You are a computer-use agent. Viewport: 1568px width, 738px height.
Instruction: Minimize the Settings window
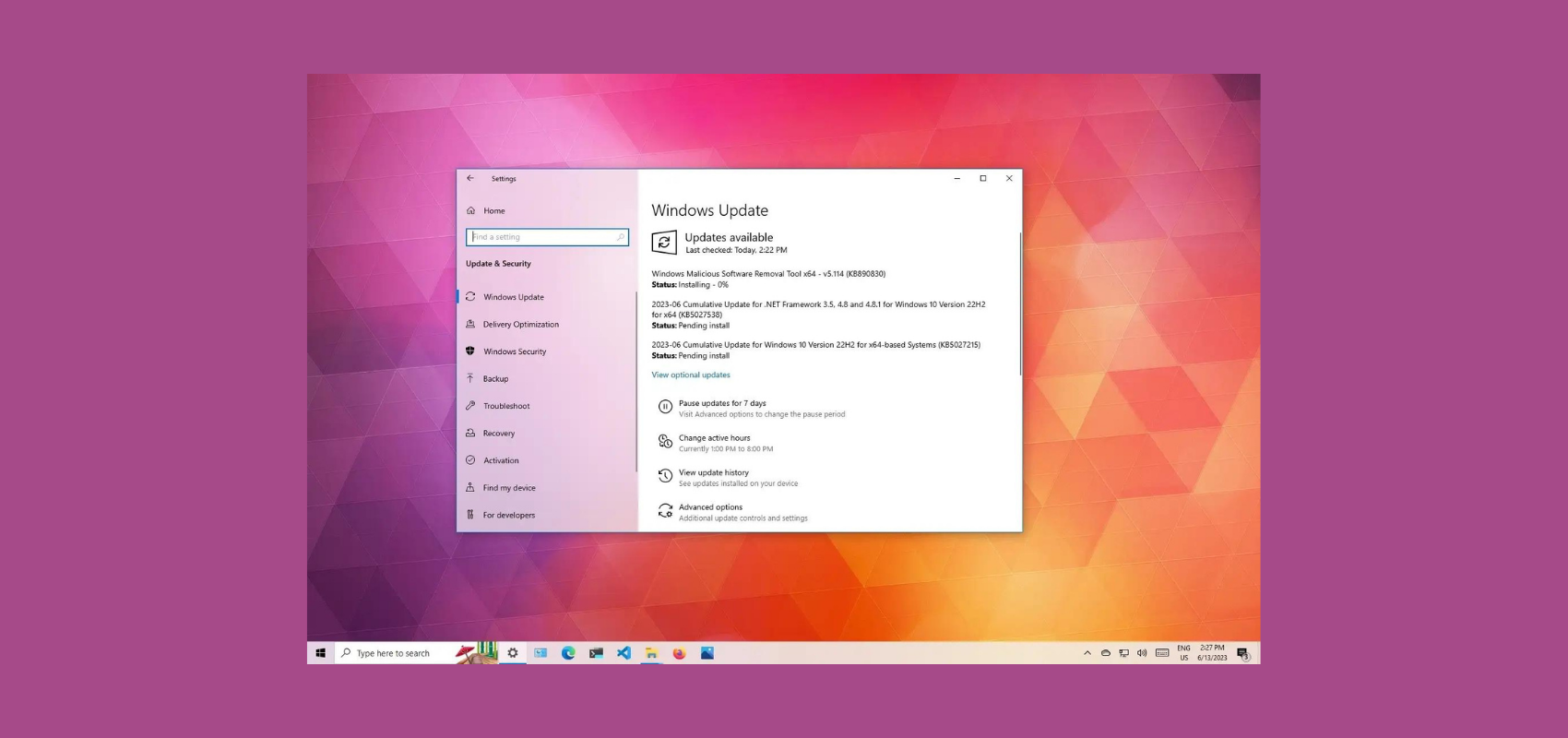click(957, 178)
